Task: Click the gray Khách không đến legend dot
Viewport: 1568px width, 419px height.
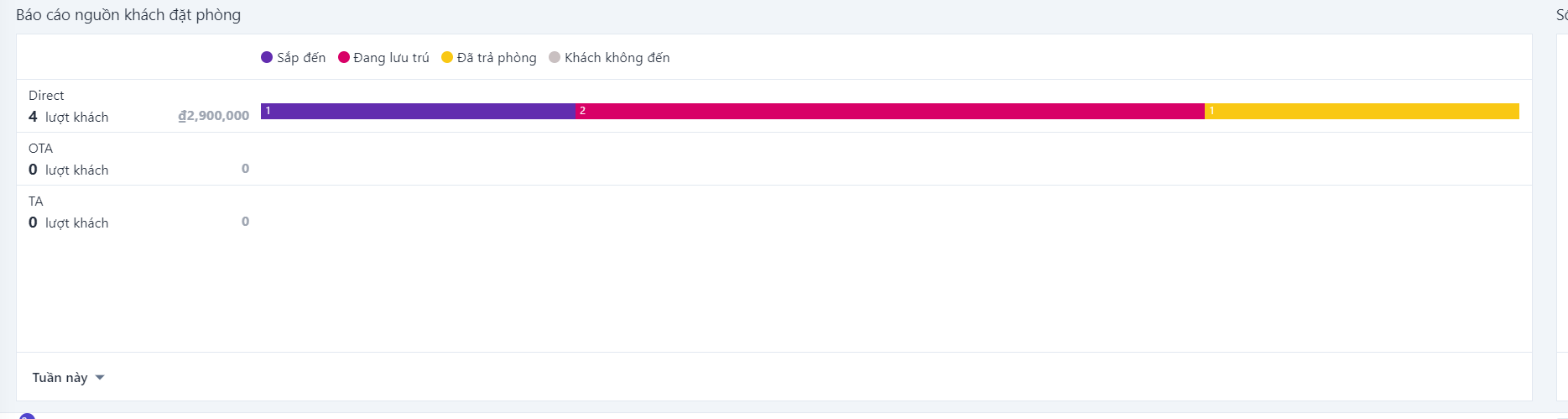Action: [x=555, y=58]
